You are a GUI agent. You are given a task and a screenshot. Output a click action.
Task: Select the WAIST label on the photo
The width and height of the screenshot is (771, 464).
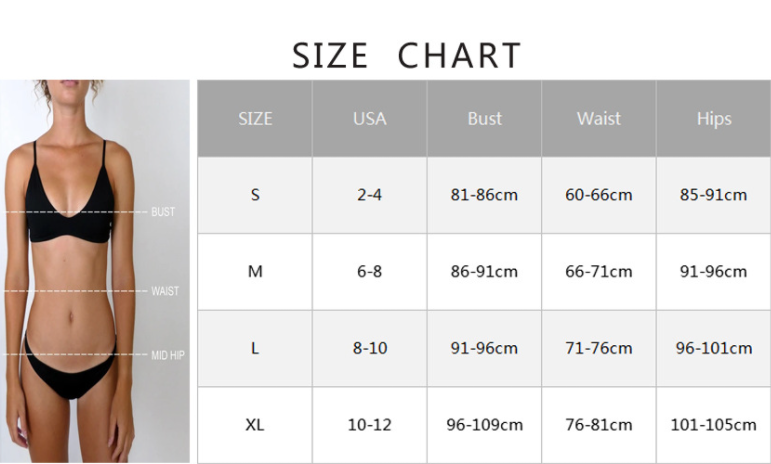tap(165, 291)
